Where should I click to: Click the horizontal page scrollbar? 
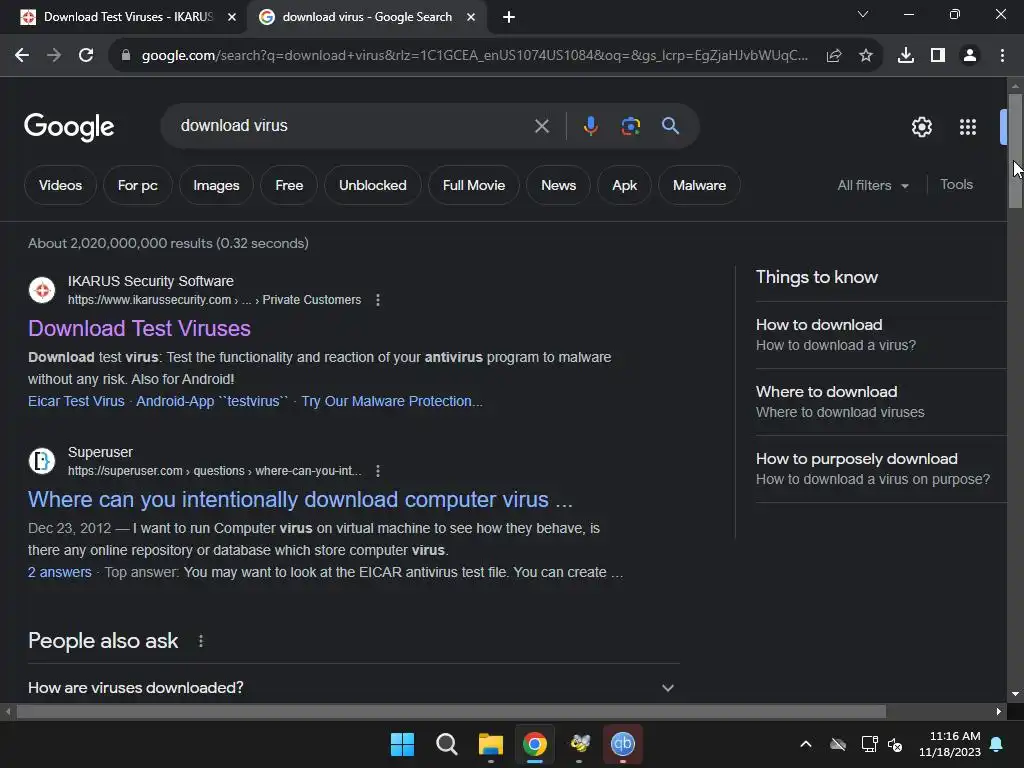point(451,711)
